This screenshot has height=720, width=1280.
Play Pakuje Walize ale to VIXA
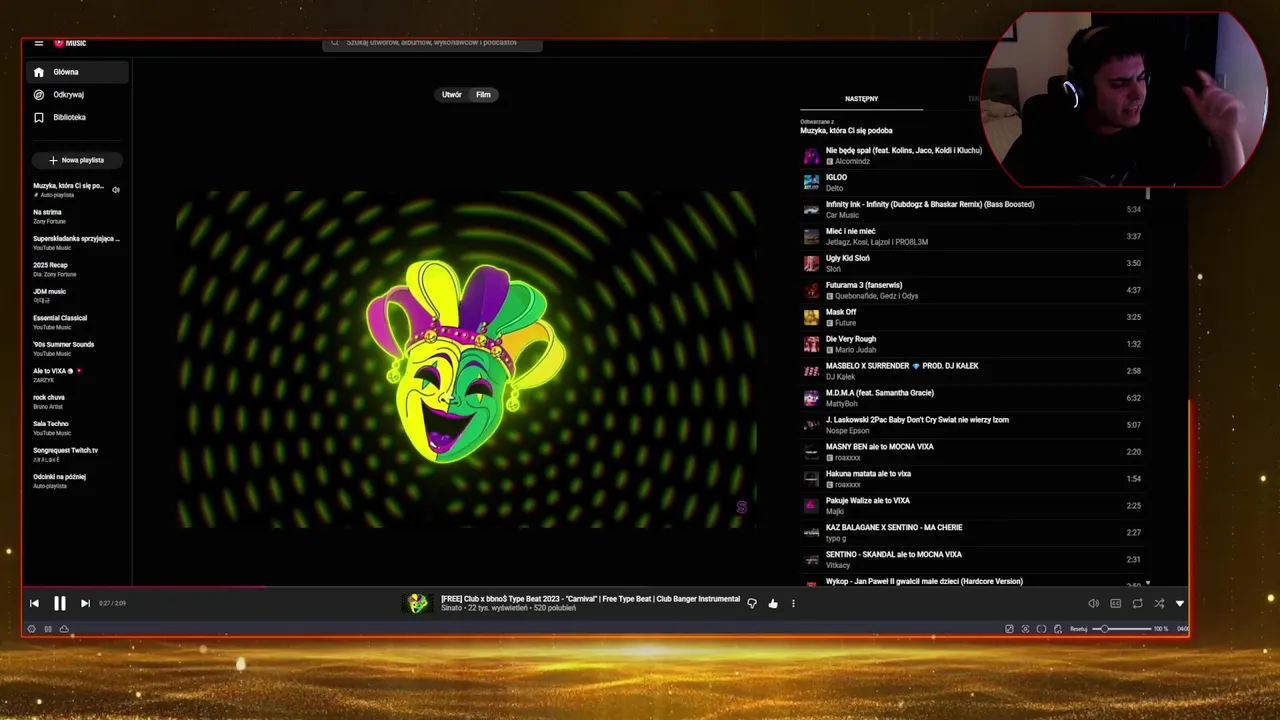tap(972, 506)
